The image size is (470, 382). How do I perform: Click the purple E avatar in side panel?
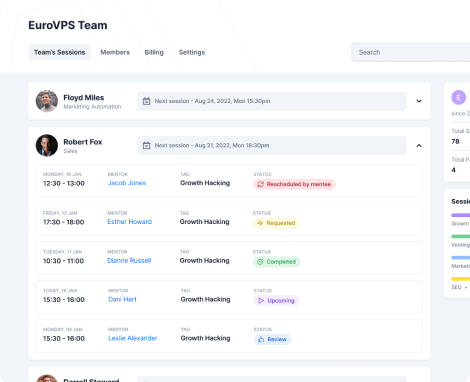point(459,97)
